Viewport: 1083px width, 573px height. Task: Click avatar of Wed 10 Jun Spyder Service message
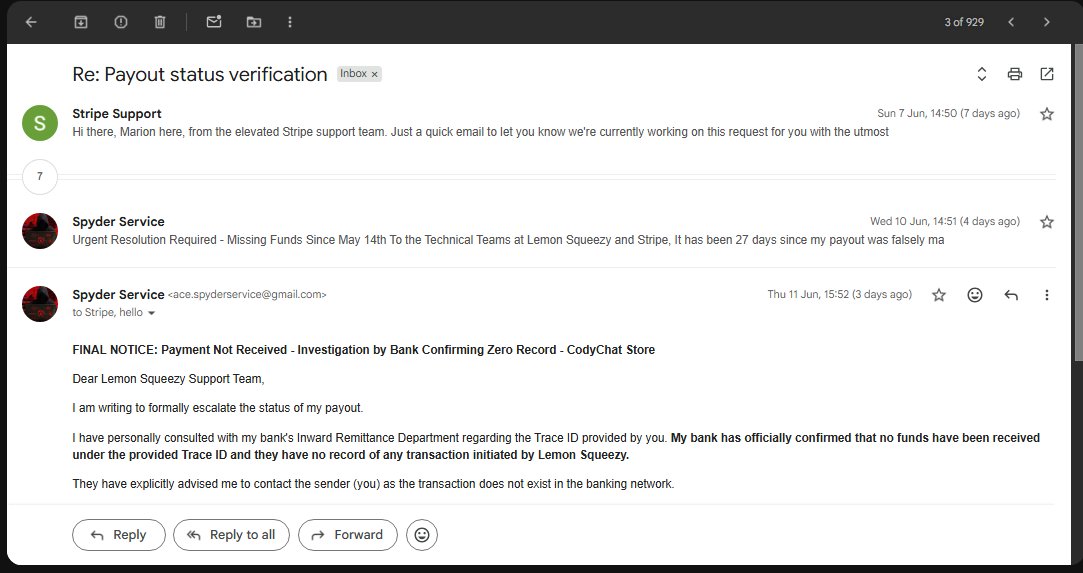(x=40, y=231)
